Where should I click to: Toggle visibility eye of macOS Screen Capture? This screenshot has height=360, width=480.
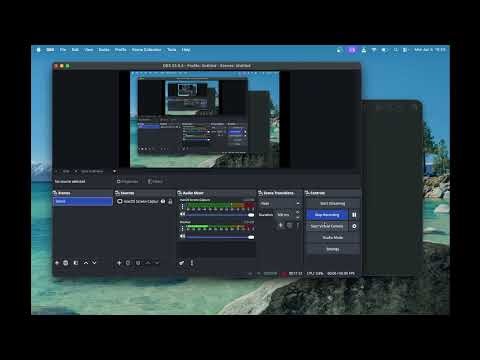pos(163,201)
